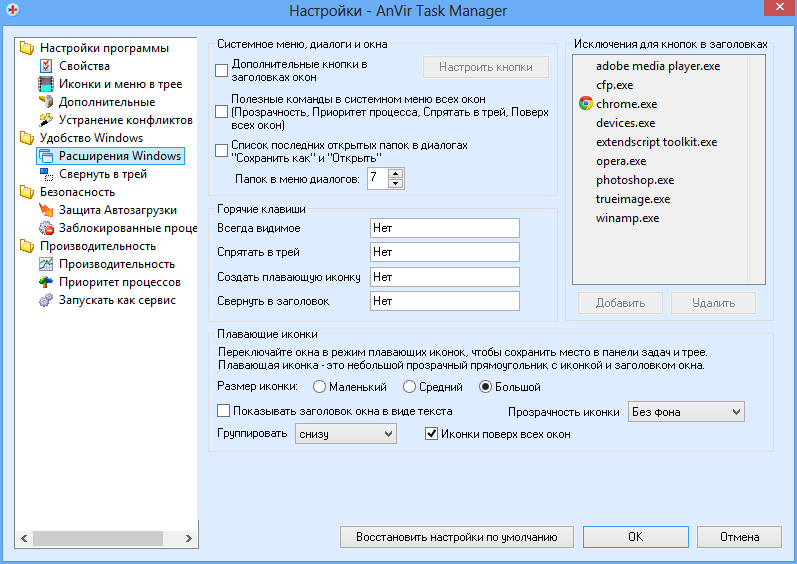797x564 pixels.
Task: Click the Отмена button
Action: click(x=739, y=537)
